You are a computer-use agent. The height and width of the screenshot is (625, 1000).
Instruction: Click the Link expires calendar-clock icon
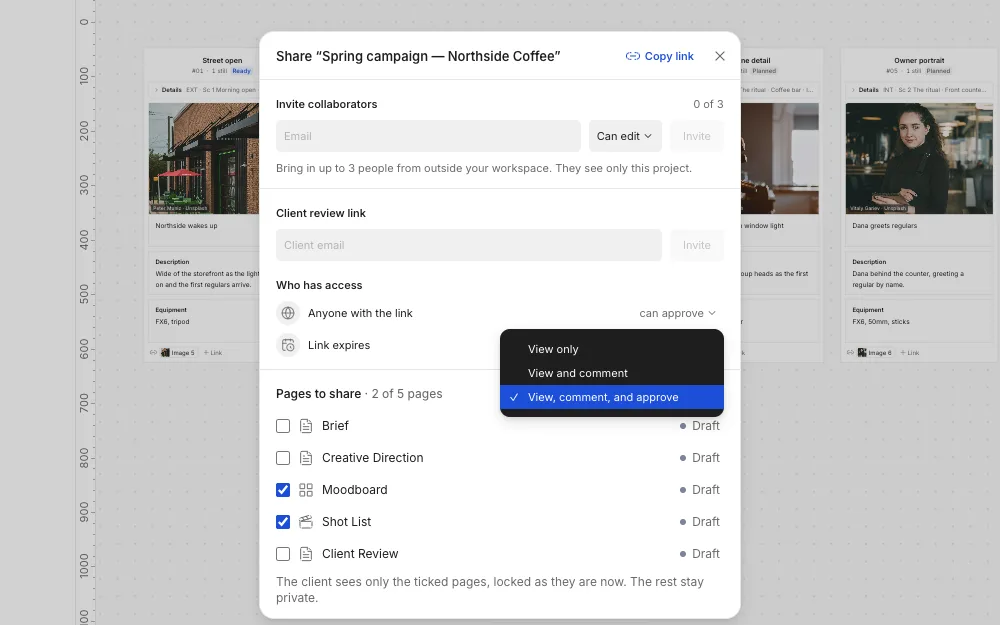tap(288, 345)
